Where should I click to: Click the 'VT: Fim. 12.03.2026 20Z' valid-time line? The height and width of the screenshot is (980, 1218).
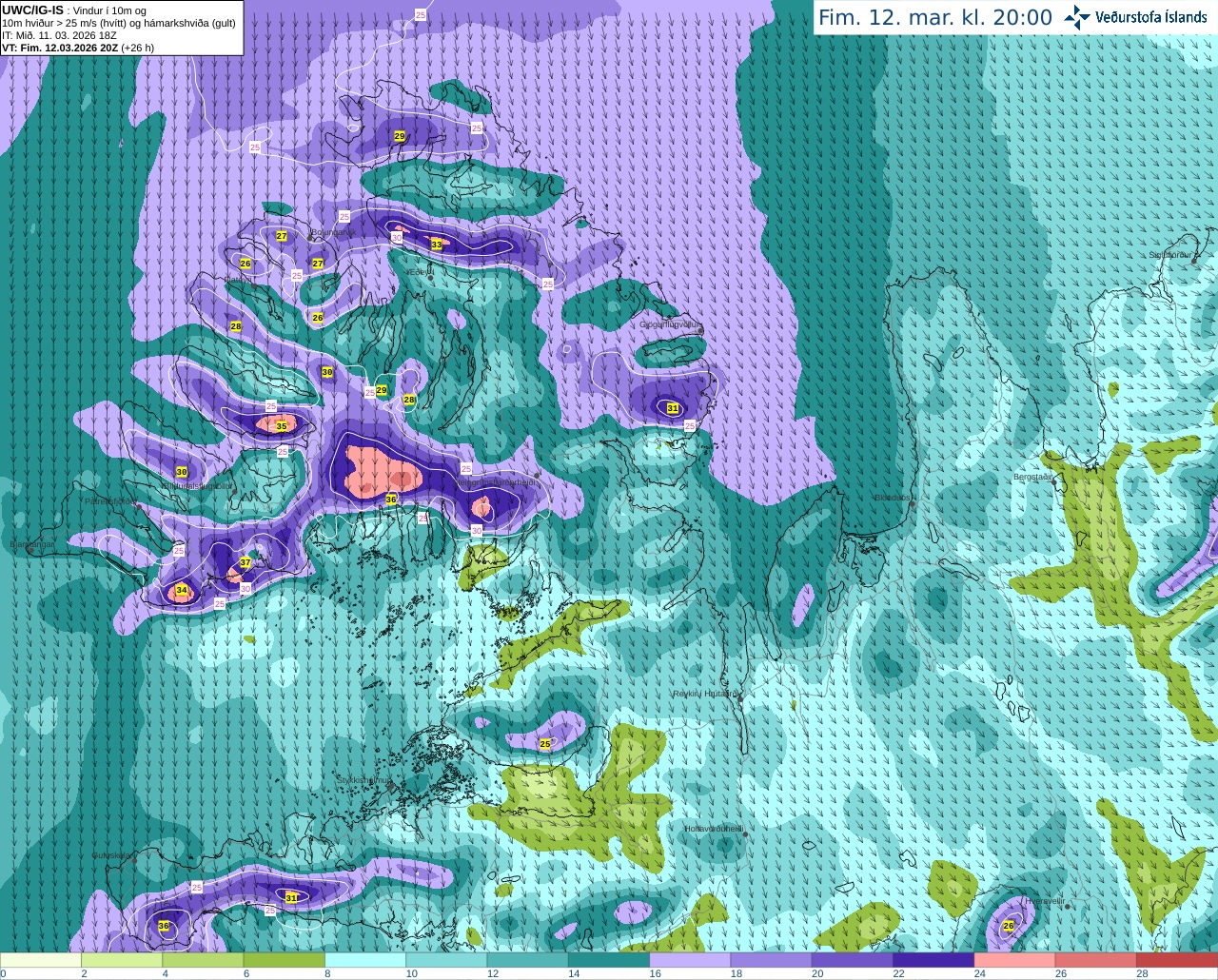(60, 48)
